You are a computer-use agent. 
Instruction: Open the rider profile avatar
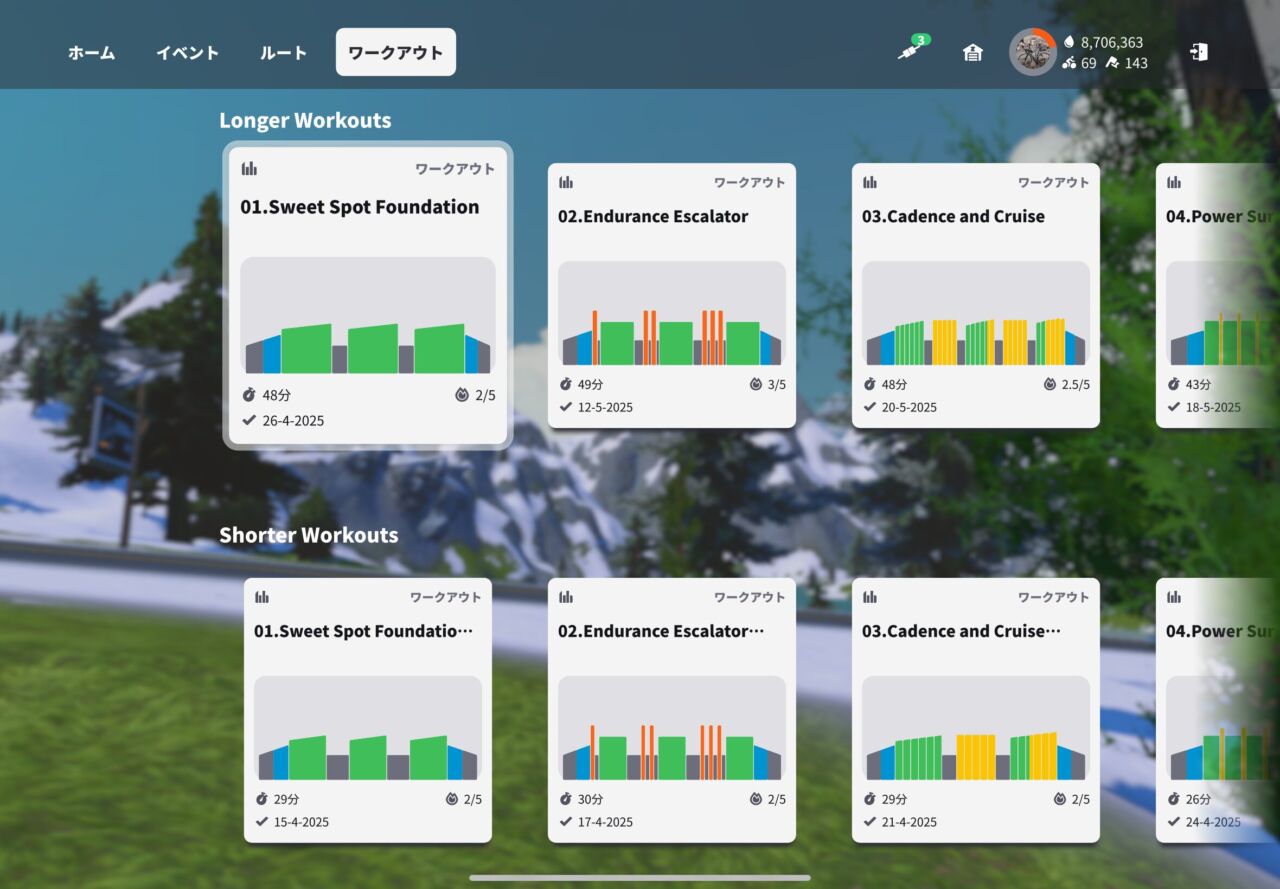1032,52
